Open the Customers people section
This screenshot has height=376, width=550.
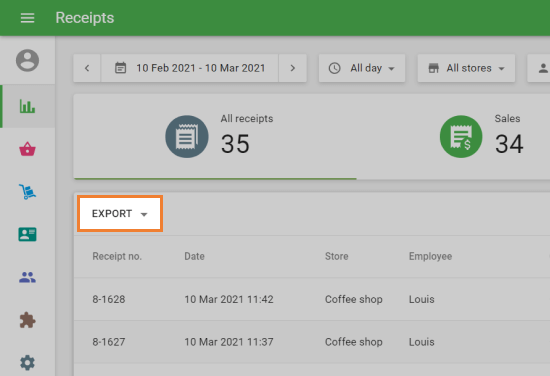point(27,277)
